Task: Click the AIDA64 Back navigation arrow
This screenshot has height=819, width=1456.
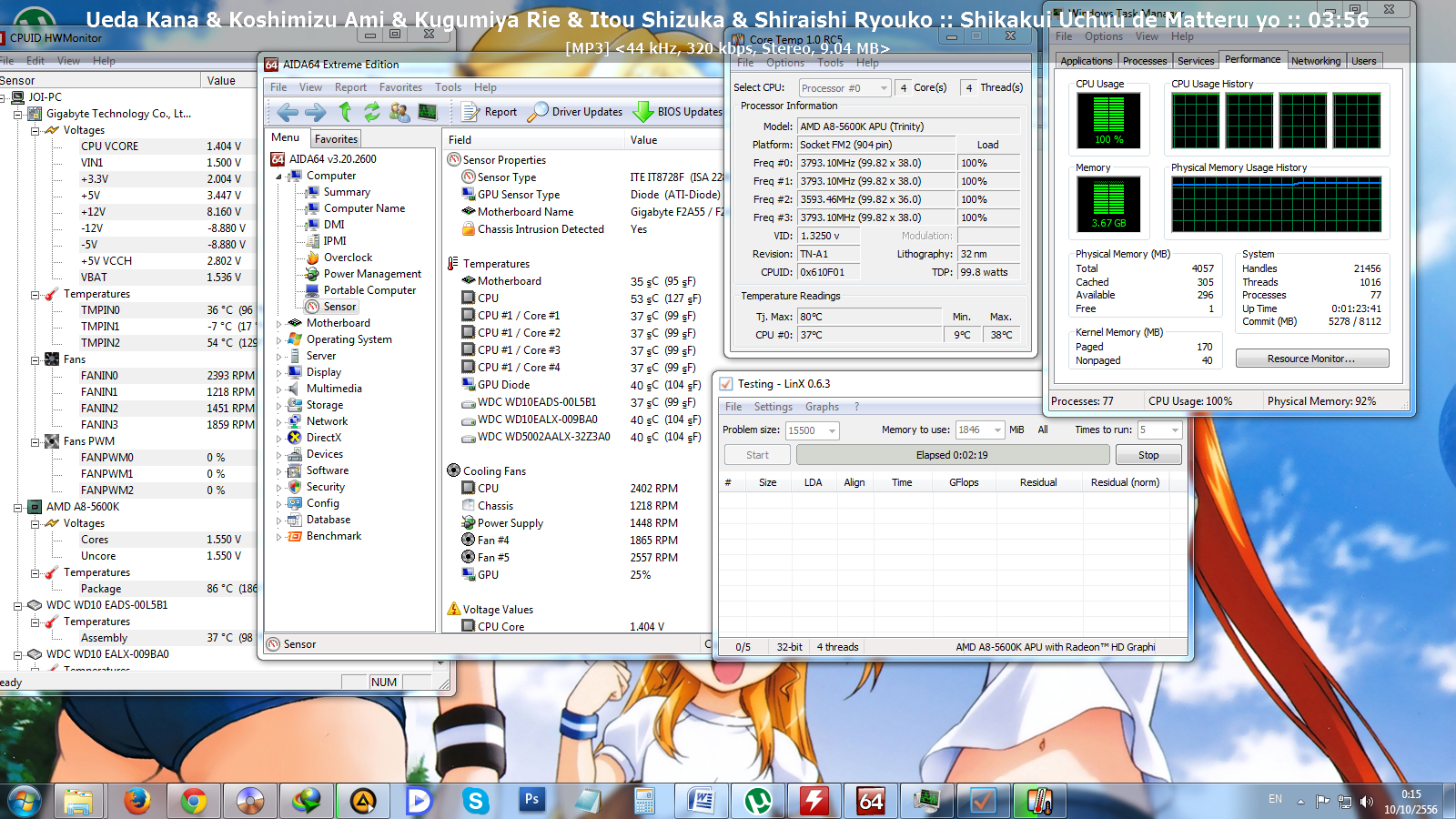Action: pyautogui.click(x=288, y=112)
